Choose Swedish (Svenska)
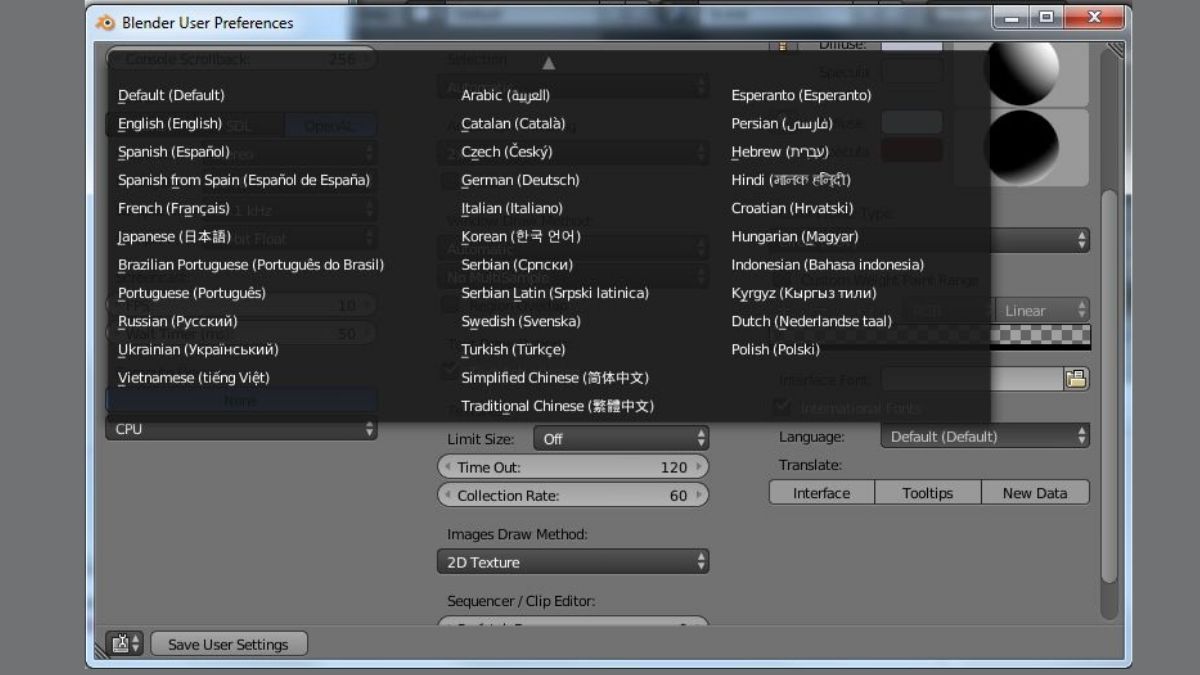This screenshot has height=675, width=1200. pyautogui.click(x=520, y=321)
